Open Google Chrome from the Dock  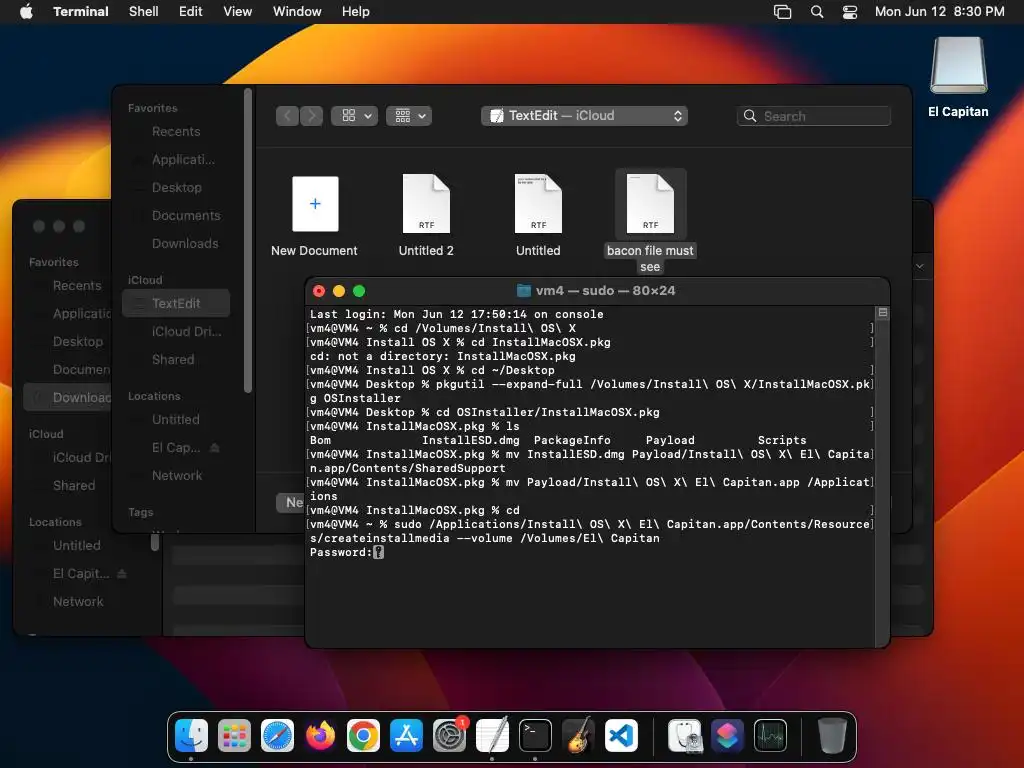point(363,736)
